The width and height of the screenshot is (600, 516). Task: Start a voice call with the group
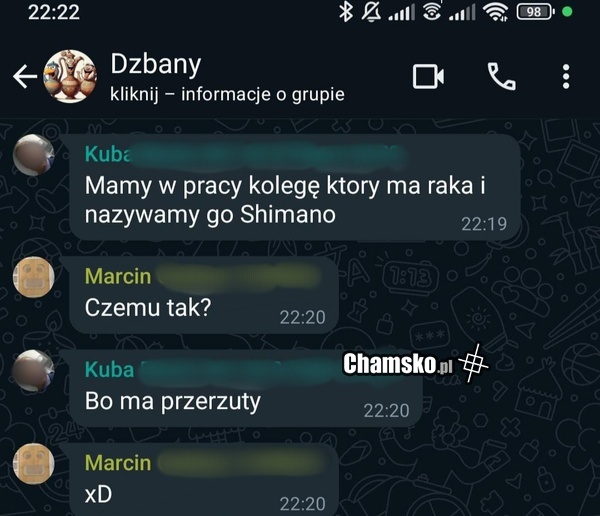(x=501, y=77)
